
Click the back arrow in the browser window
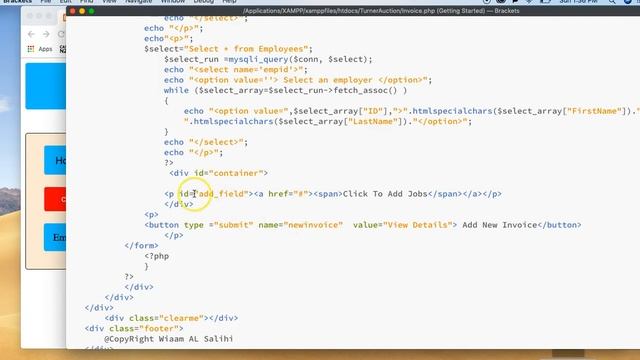pyautogui.click(x=31, y=34)
